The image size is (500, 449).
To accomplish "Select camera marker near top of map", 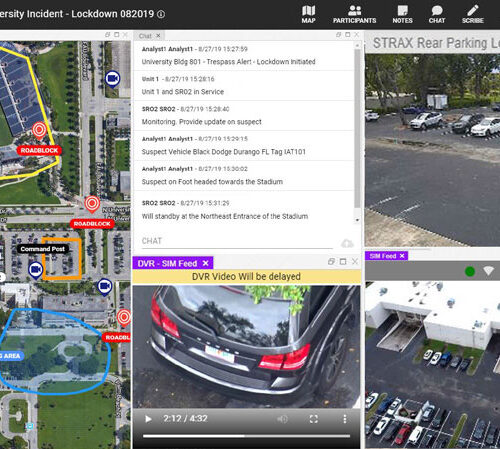I will pyautogui.click(x=113, y=79).
